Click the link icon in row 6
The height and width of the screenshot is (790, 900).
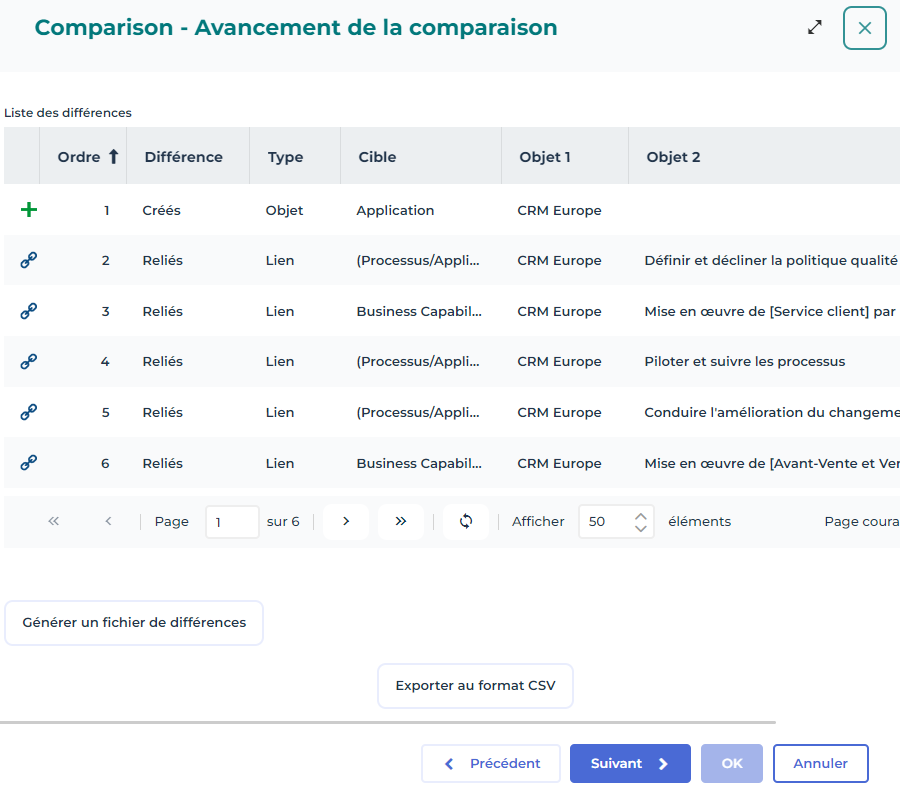29,463
